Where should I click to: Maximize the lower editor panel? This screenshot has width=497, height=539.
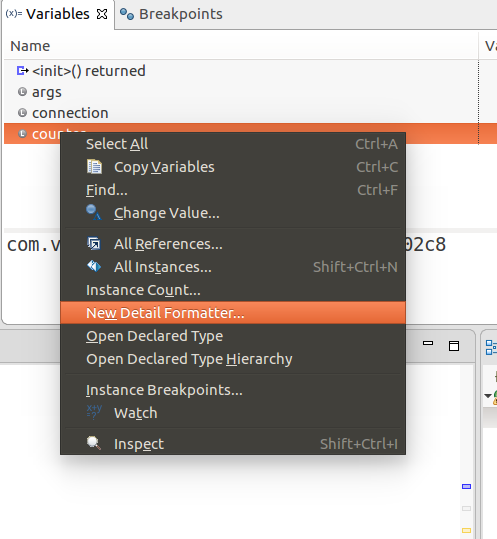click(454, 346)
